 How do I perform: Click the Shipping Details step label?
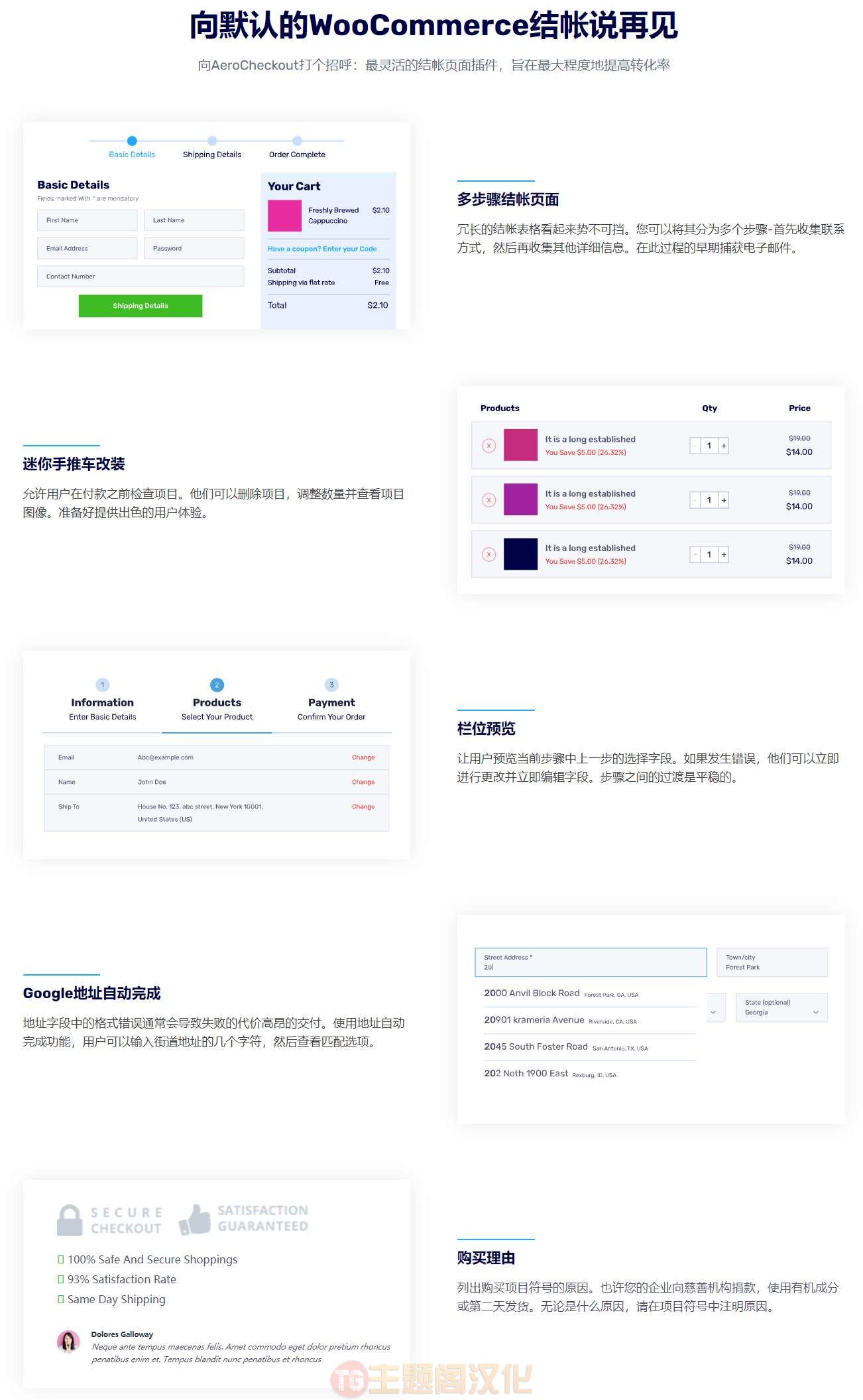212,155
